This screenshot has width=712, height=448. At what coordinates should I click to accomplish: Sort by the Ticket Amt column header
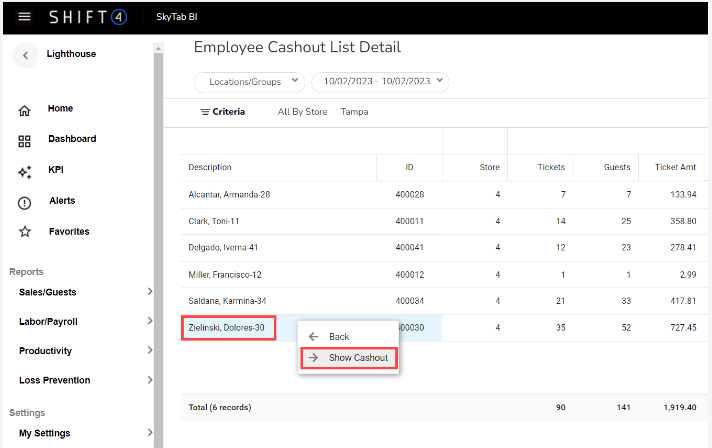tap(674, 167)
